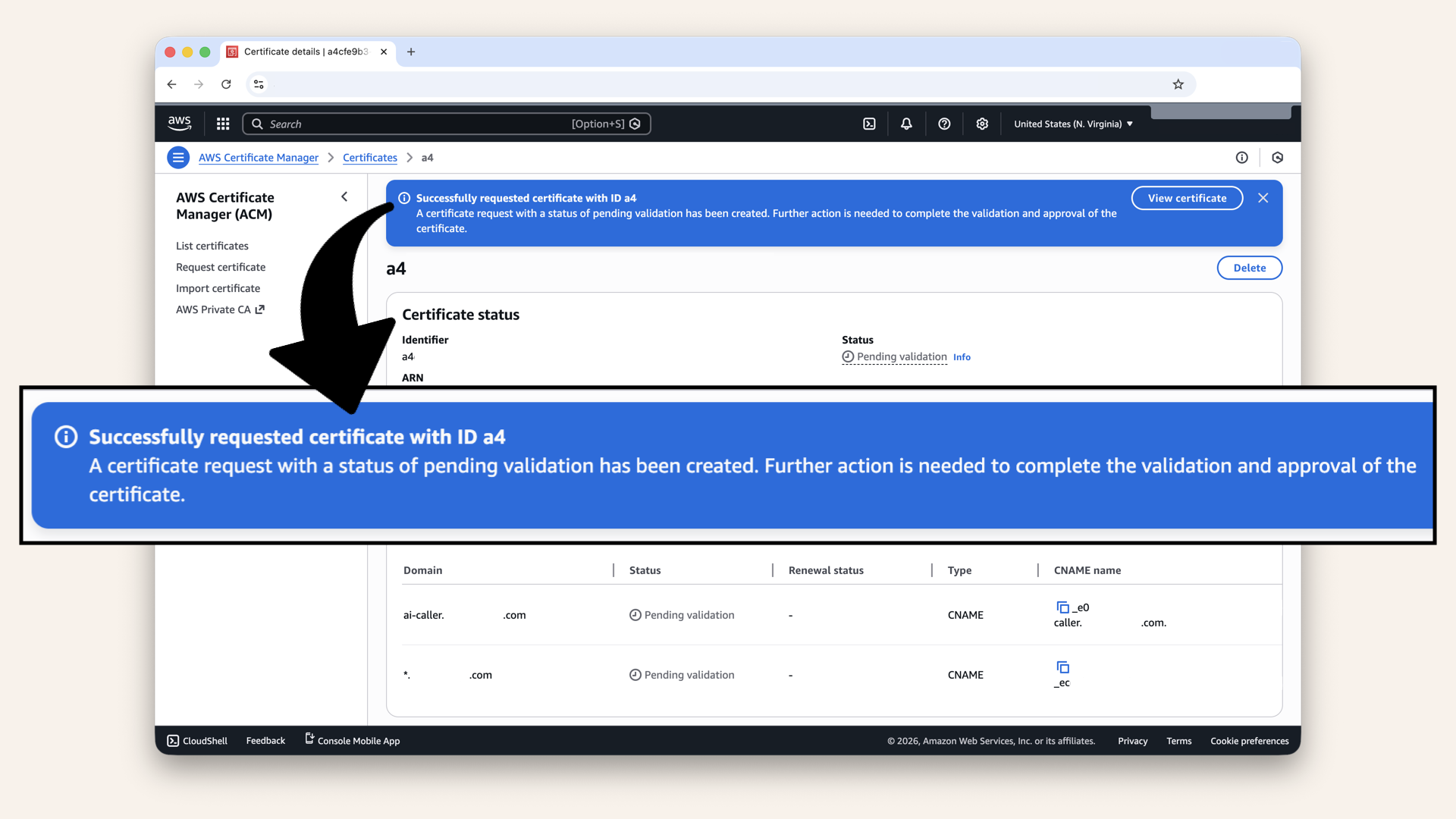Open the notifications bell icon

[906, 123]
